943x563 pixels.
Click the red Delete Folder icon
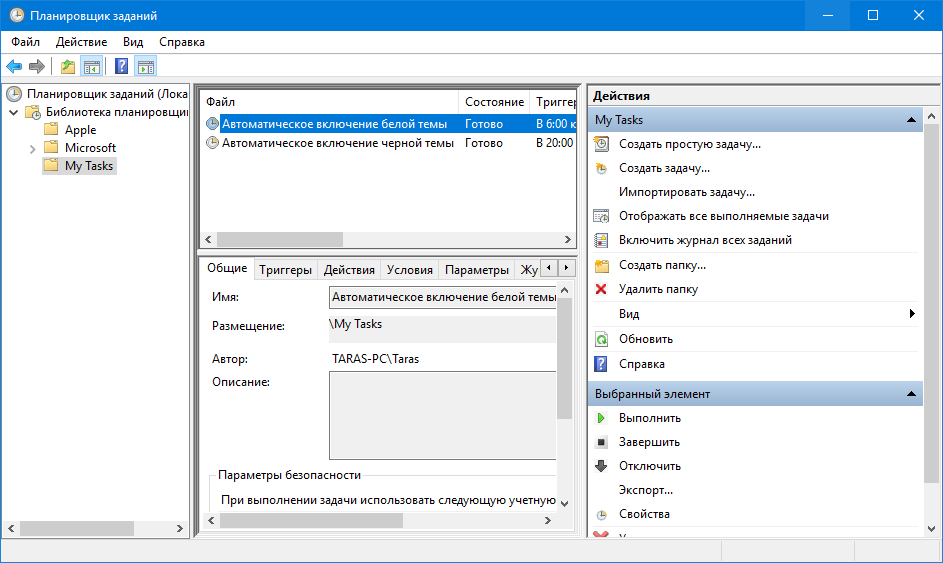click(601, 289)
